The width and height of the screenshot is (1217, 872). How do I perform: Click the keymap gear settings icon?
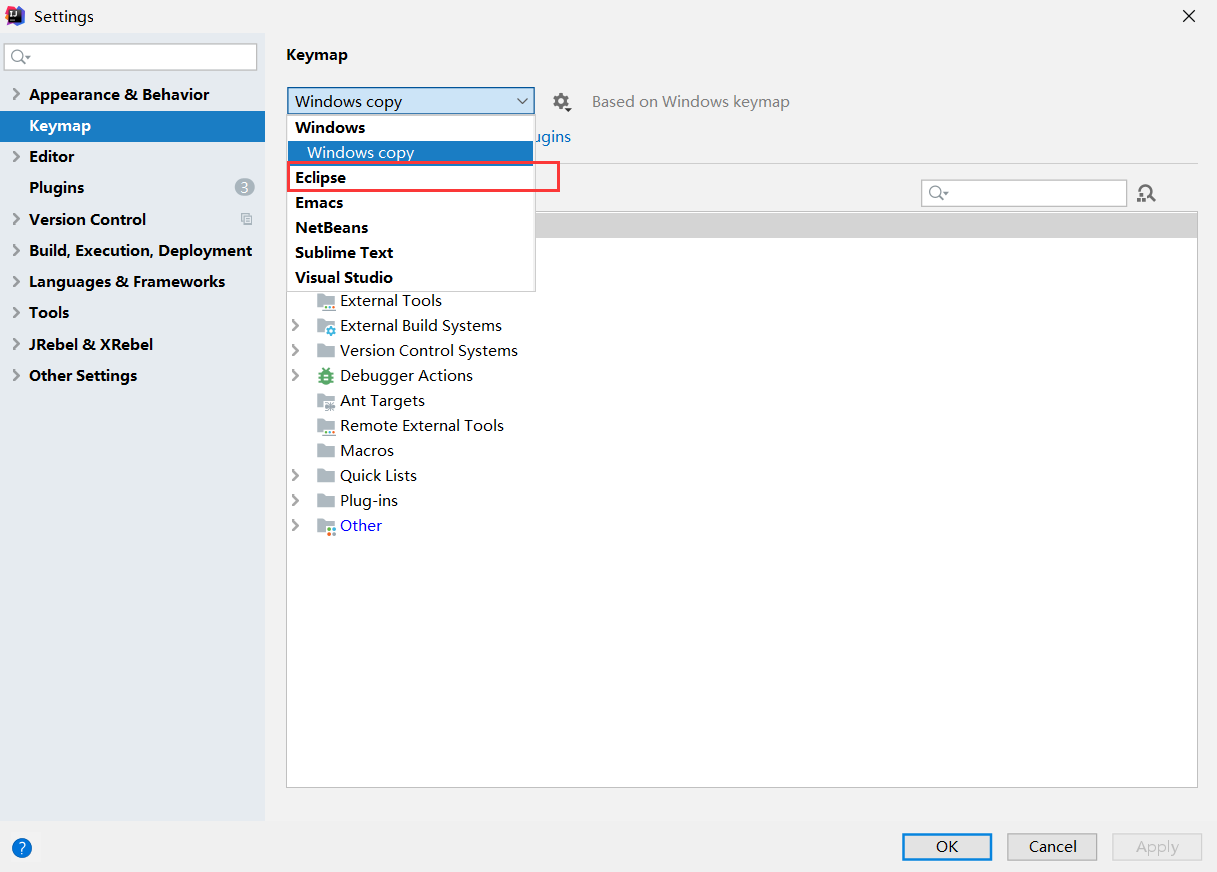[561, 102]
